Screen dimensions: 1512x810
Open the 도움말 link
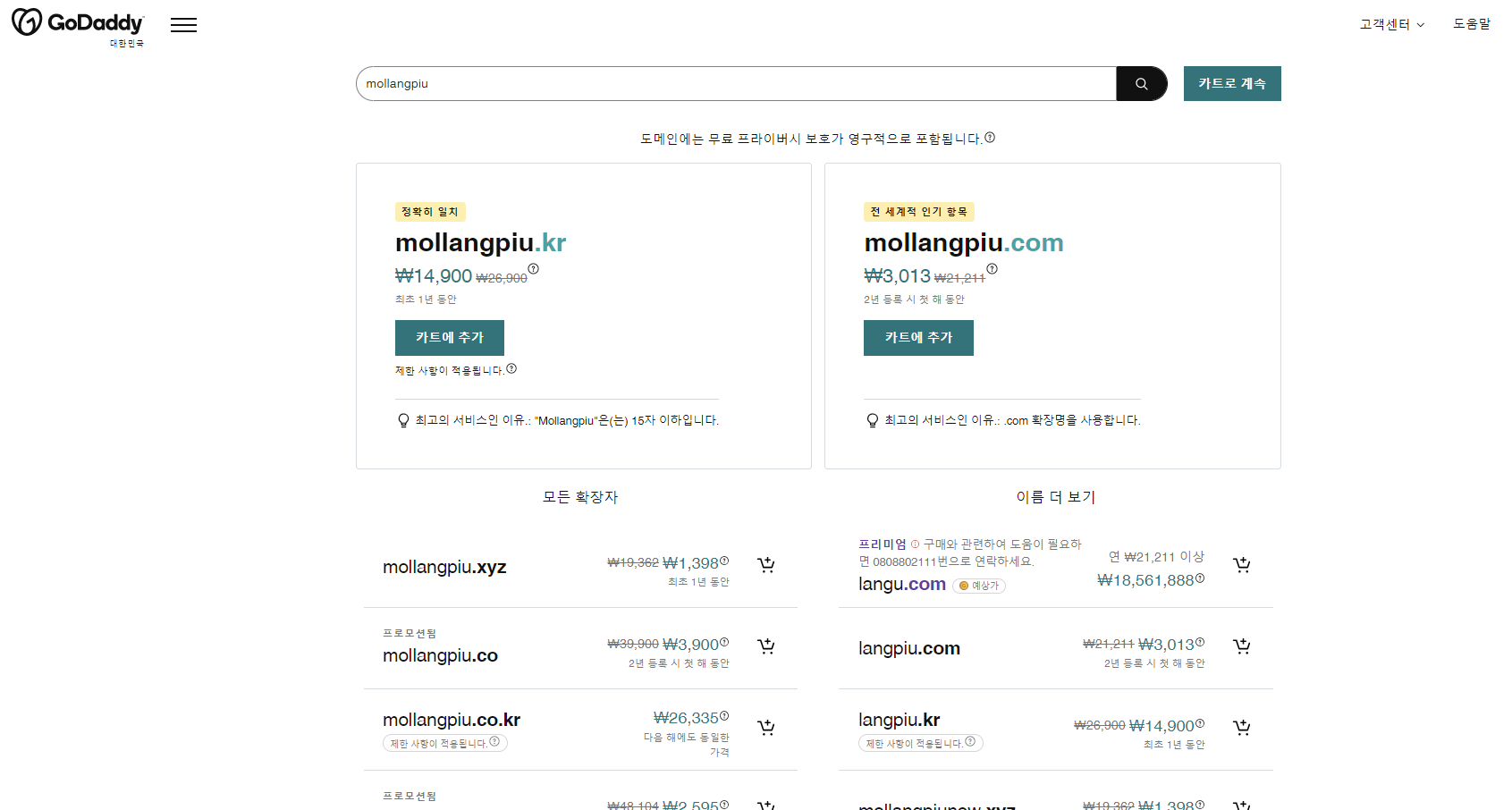[1472, 24]
